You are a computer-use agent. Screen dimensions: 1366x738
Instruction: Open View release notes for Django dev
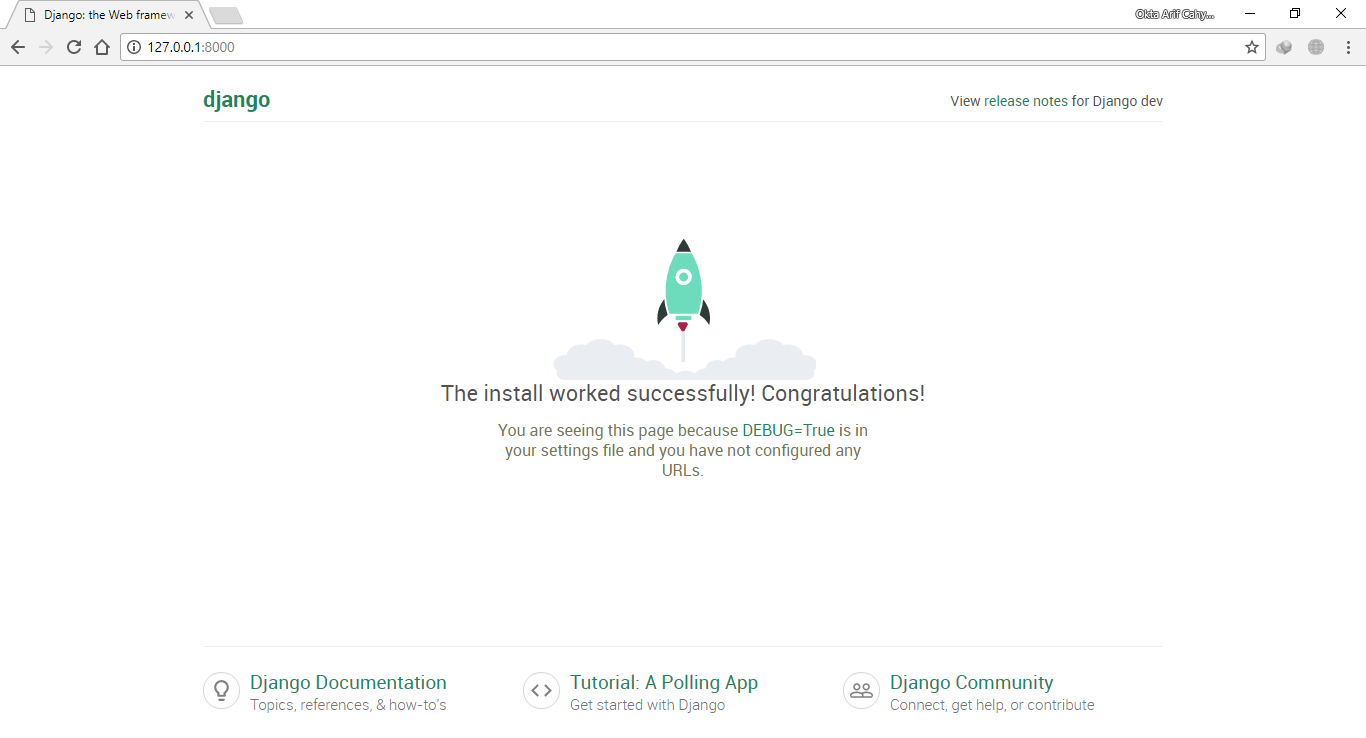1056,101
